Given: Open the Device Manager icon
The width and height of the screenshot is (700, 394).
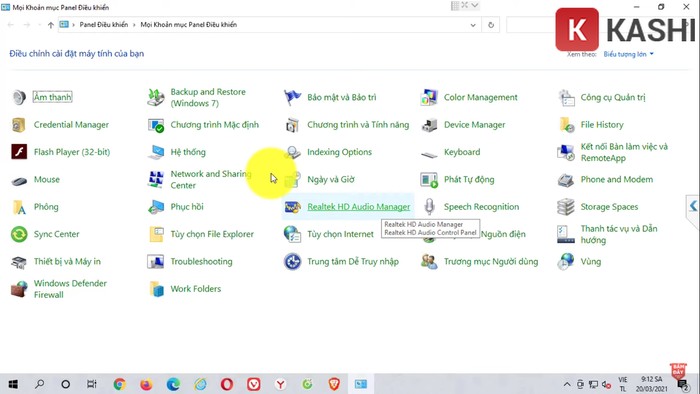Looking at the screenshot, I should pos(429,125).
